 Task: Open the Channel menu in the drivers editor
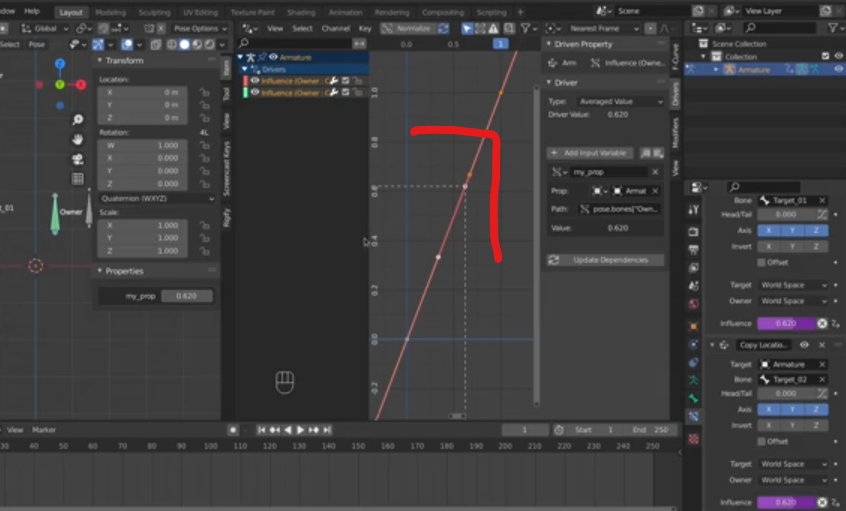tap(336, 29)
